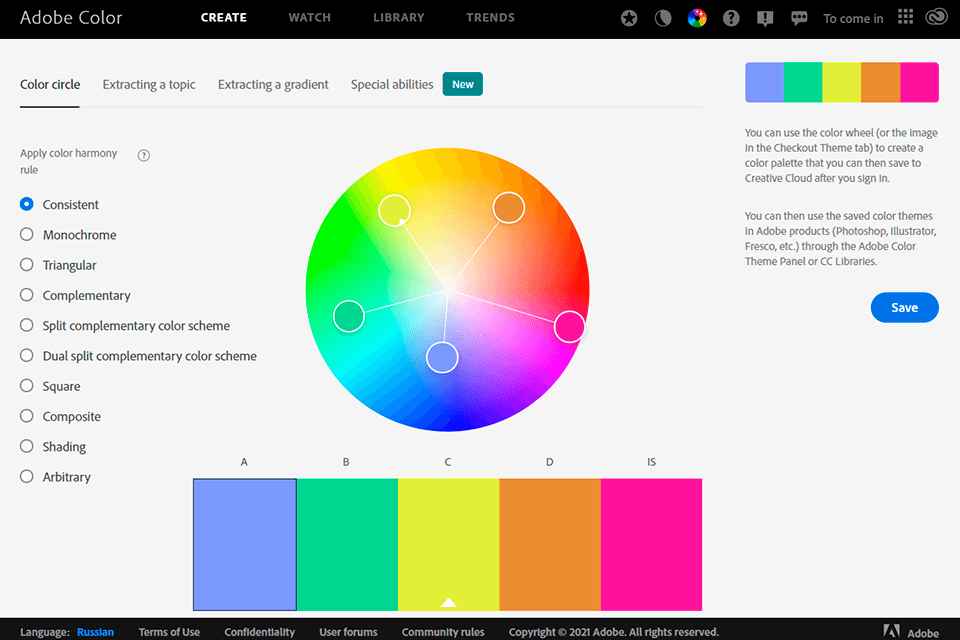The width and height of the screenshot is (960, 640).
Task: Click the yellow handle on color wheel
Action: [394, 211]
